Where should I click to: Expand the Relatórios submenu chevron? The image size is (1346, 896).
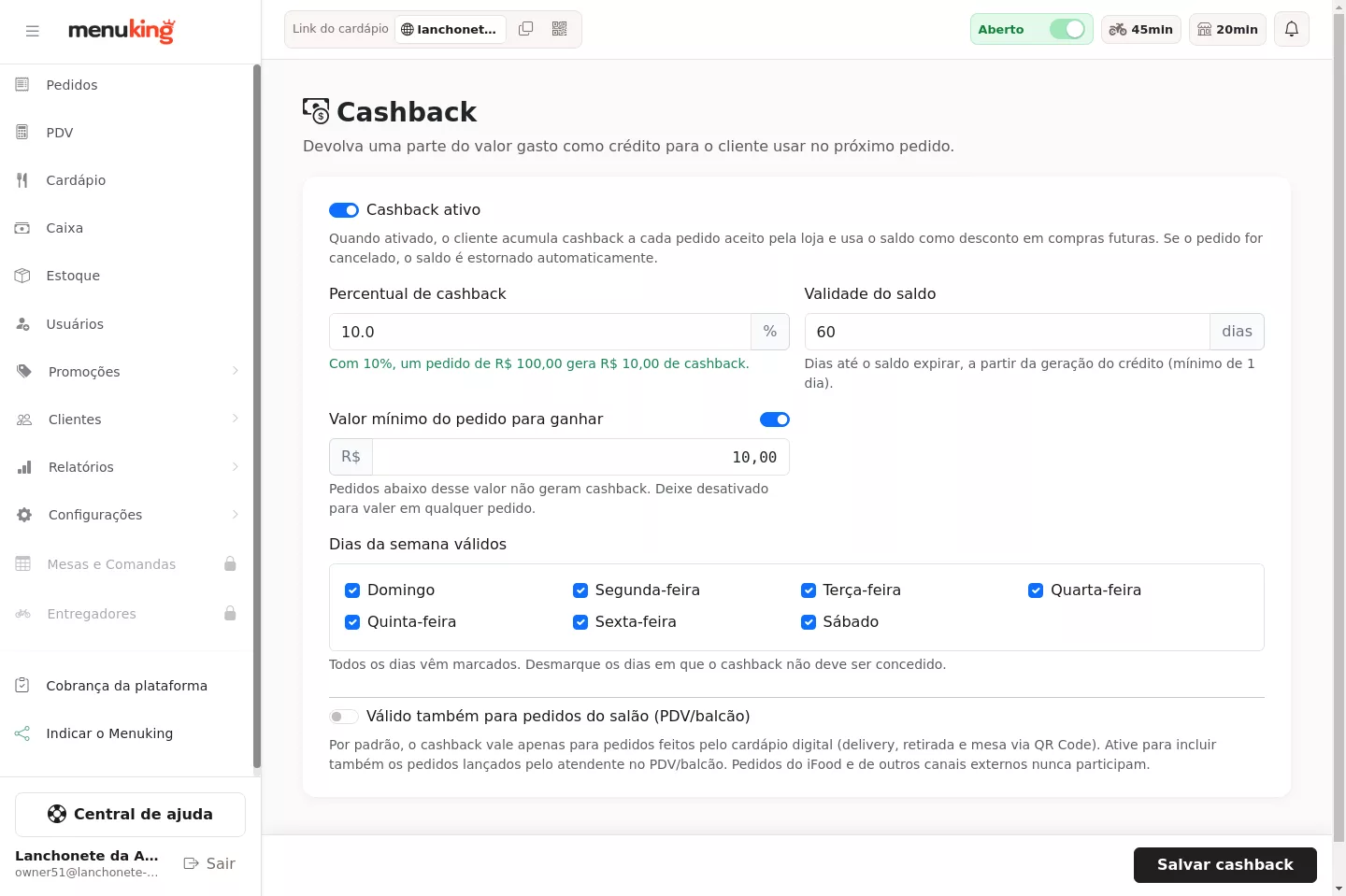(x=236, y=466)
